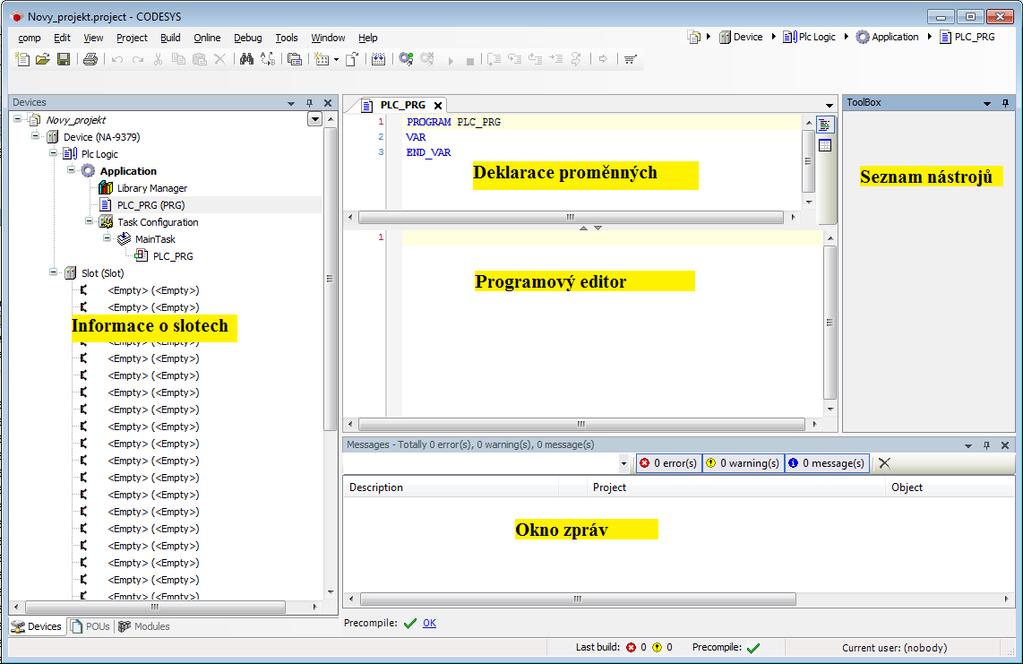The width and height of the screenshot is (1023, 664).
Task: Open the Edit menu
Action: click(62, 38)
